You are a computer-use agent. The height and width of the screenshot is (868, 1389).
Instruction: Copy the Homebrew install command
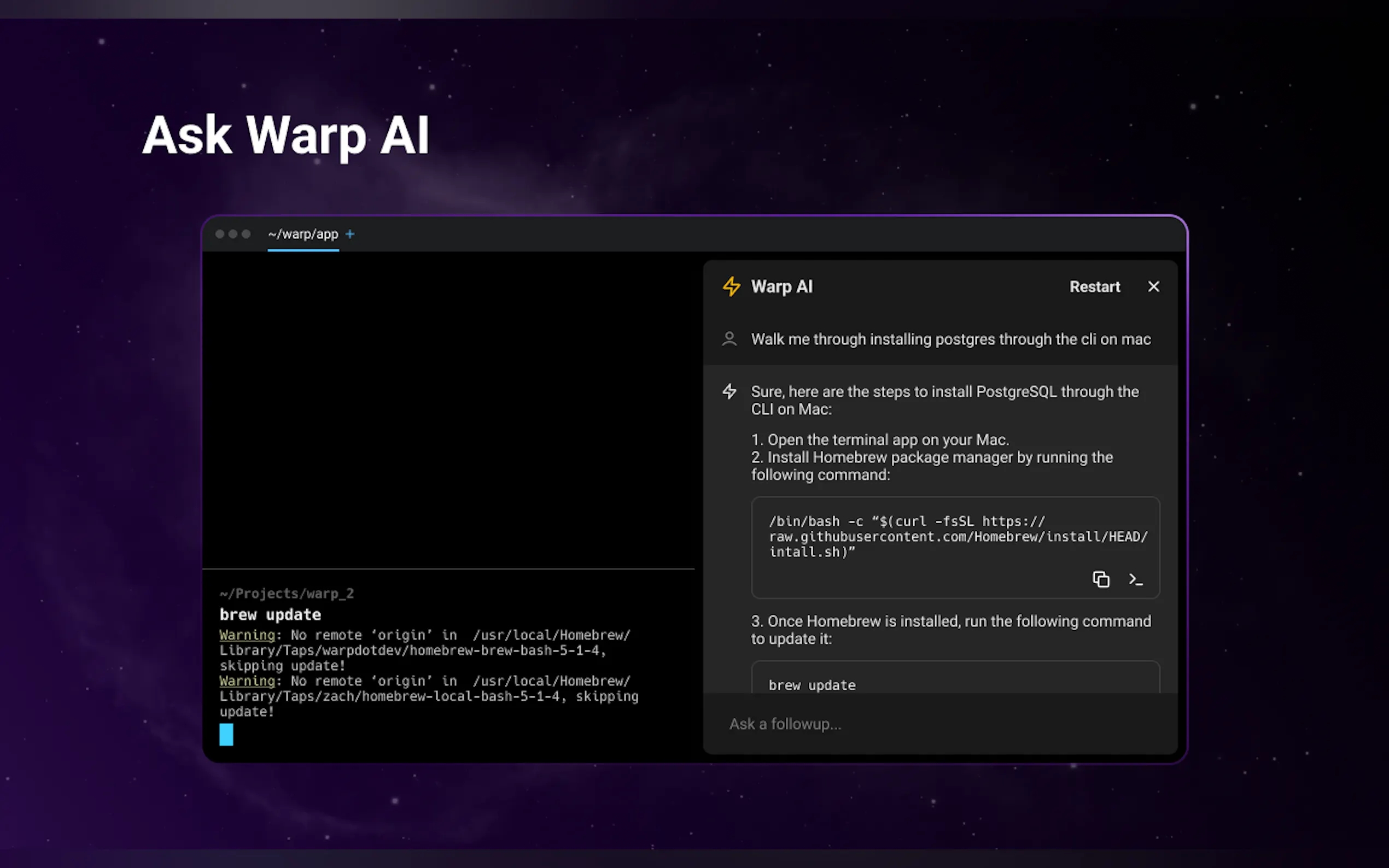point(1100,579)
